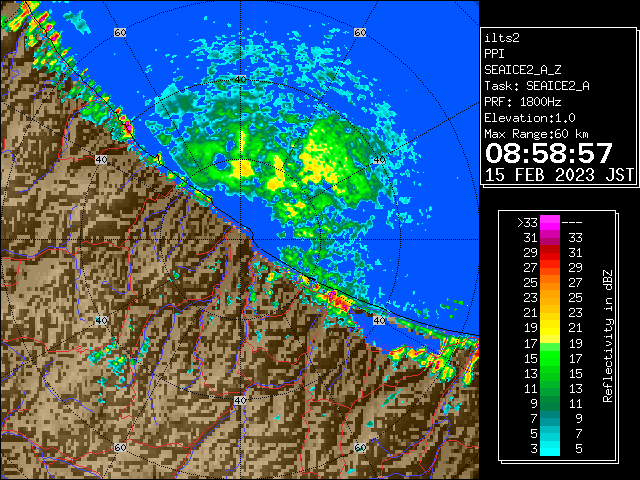640x480 pixels.
Task: Click the lone '3' at legend's bottom left
Action: pos(534,449)
